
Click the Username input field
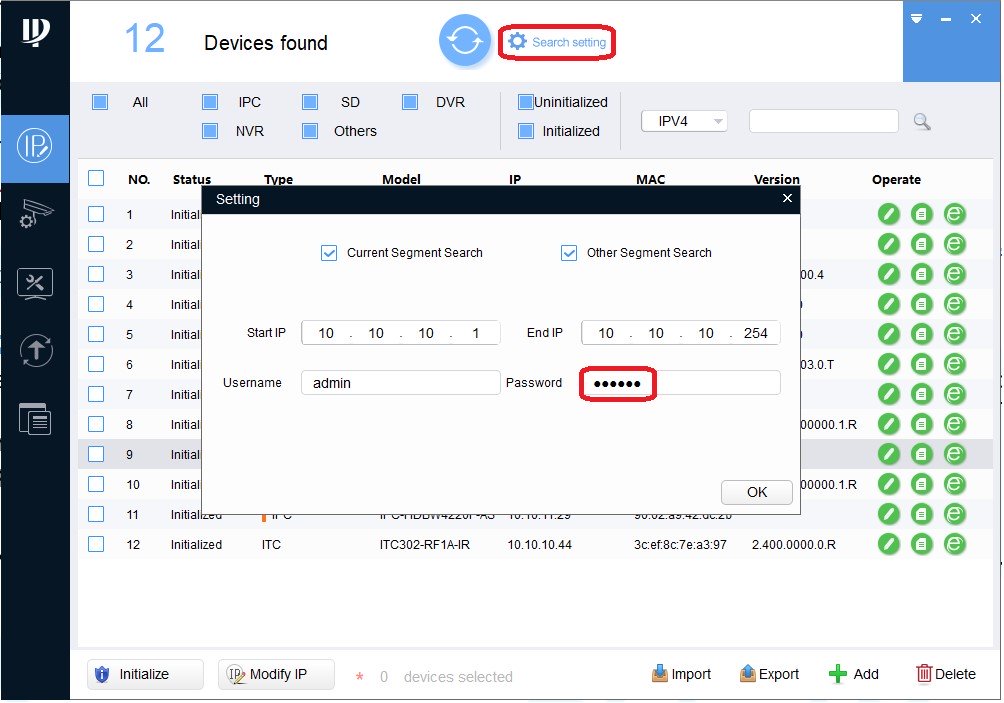coord(400,383)
